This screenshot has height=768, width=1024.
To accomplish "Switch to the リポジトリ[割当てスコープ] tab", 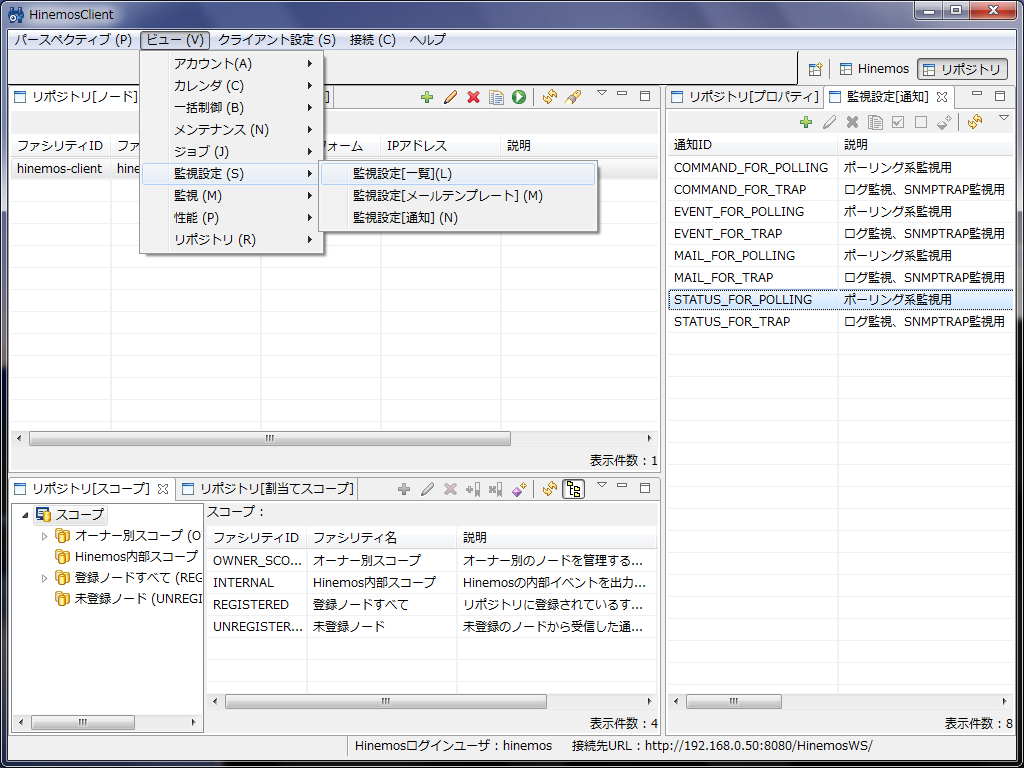I will click(x=268, y=488).
